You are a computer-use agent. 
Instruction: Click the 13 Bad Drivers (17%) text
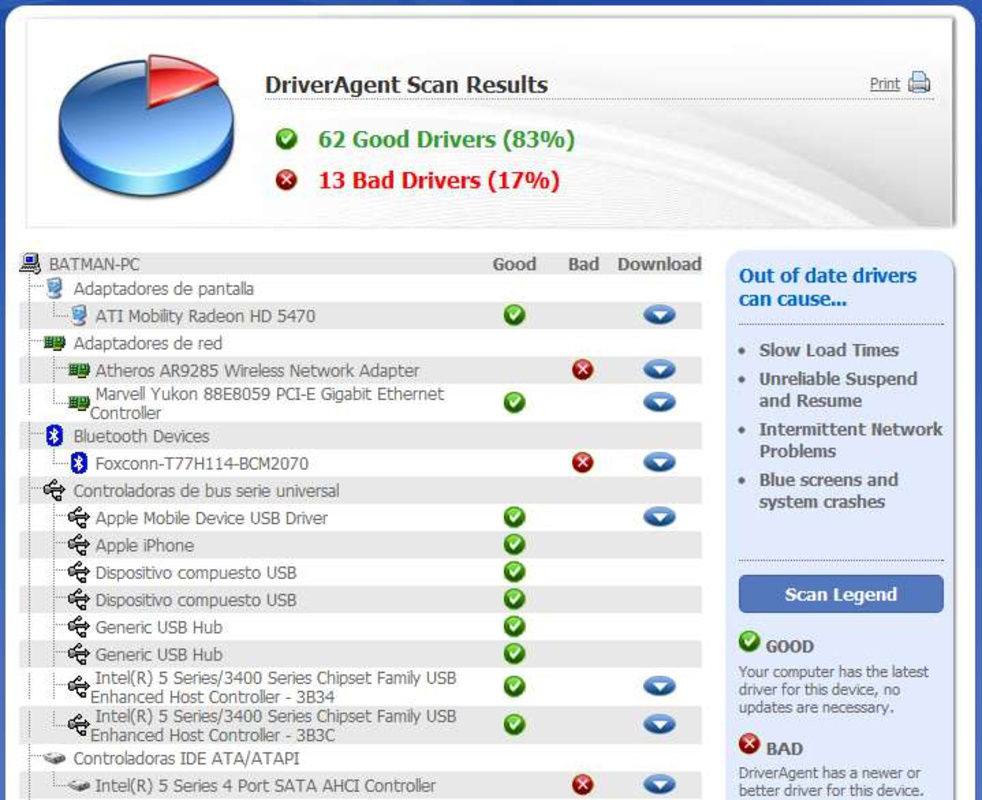point(438,180)
